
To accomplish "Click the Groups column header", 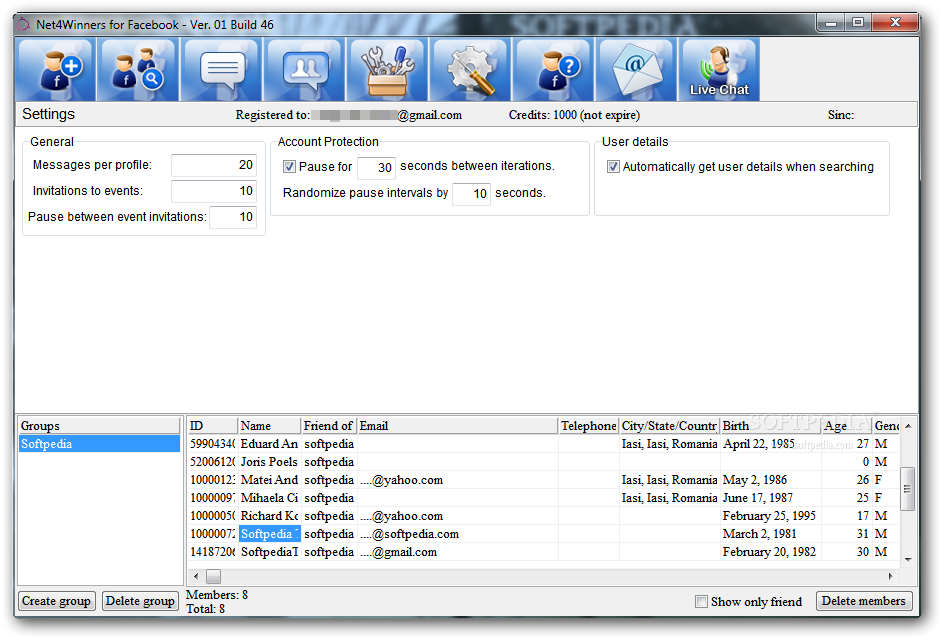I will click(99, 426).
